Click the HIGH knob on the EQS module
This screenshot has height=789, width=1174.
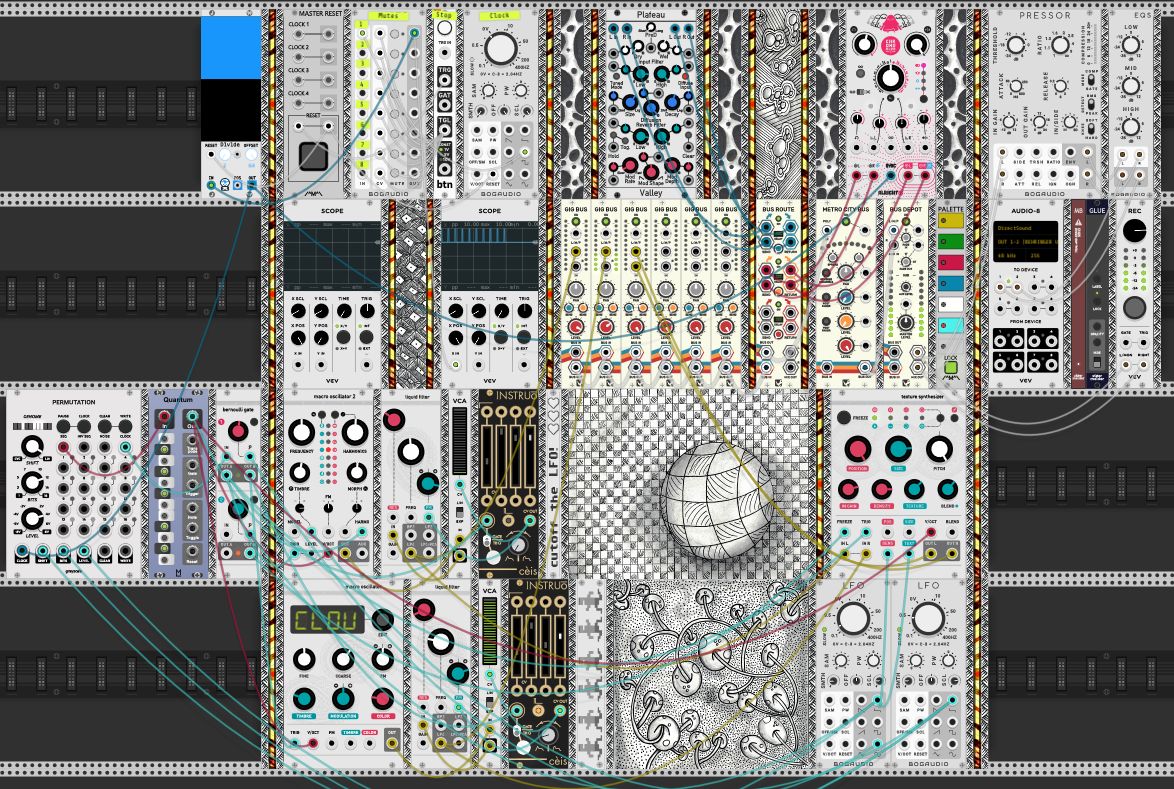click(x=1131, y=127)
